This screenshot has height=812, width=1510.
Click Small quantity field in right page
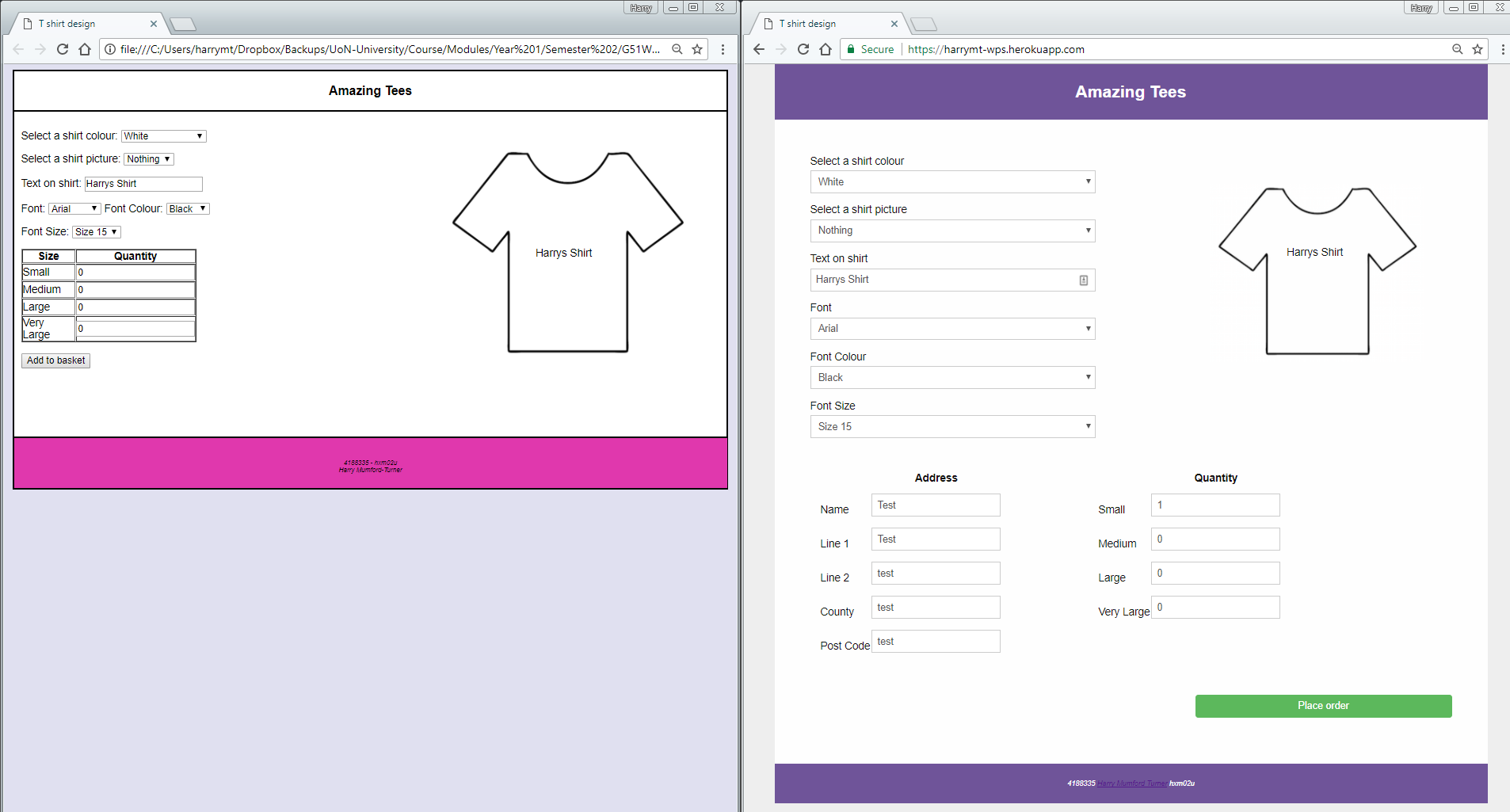[1215, 505]
